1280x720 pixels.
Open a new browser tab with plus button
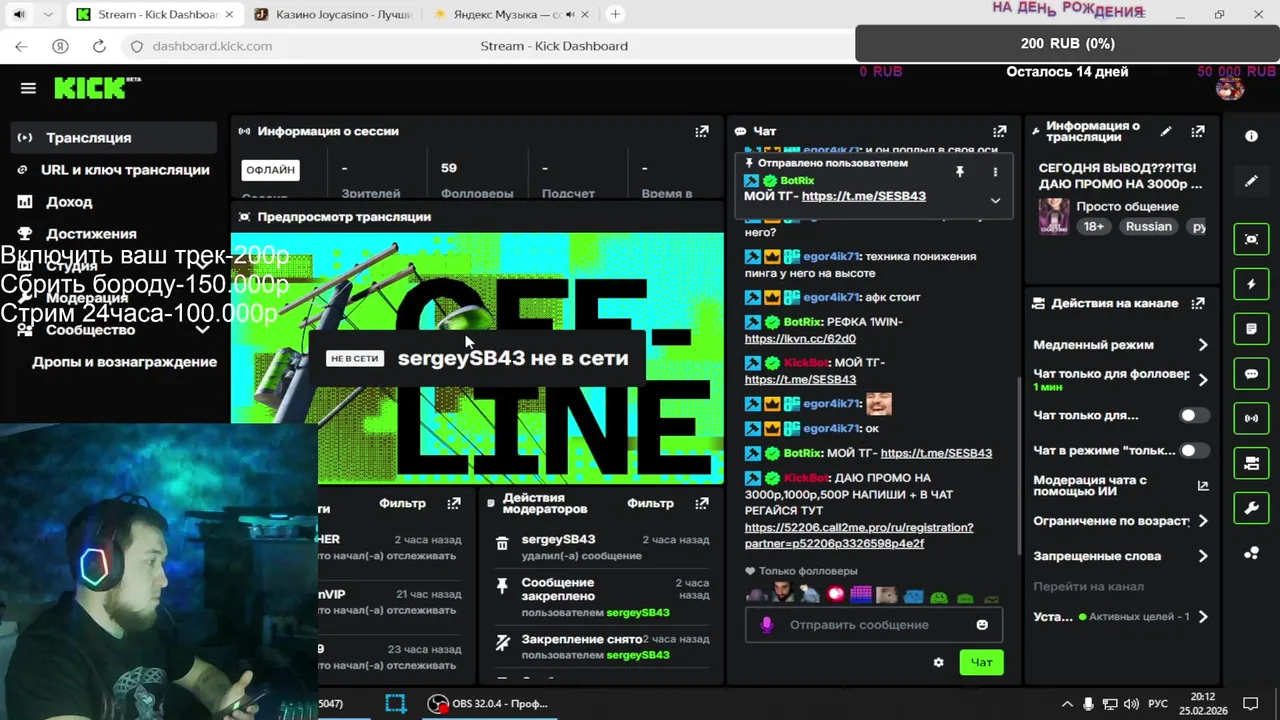pos(615,14)
